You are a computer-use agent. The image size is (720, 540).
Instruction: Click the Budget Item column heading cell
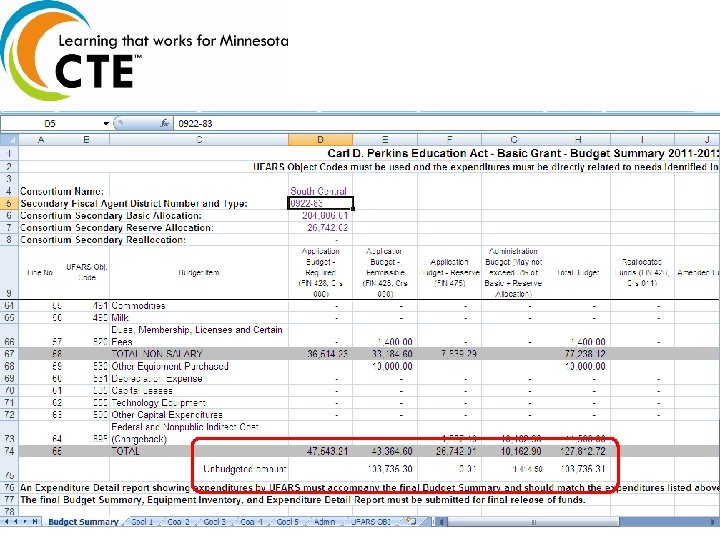(199, 273)
